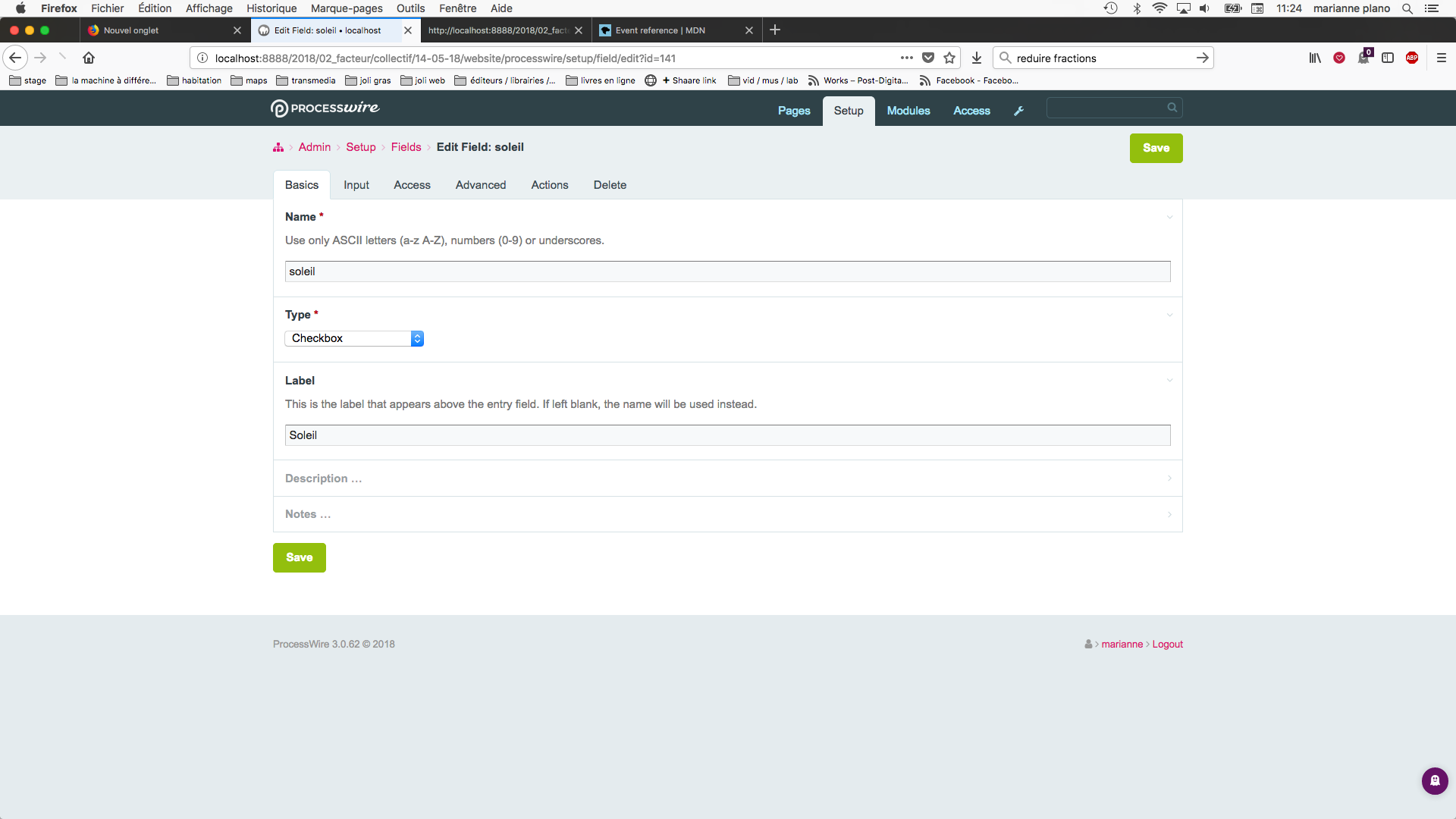
Task: Click the Firefox home icon
Action: [89, 58]
